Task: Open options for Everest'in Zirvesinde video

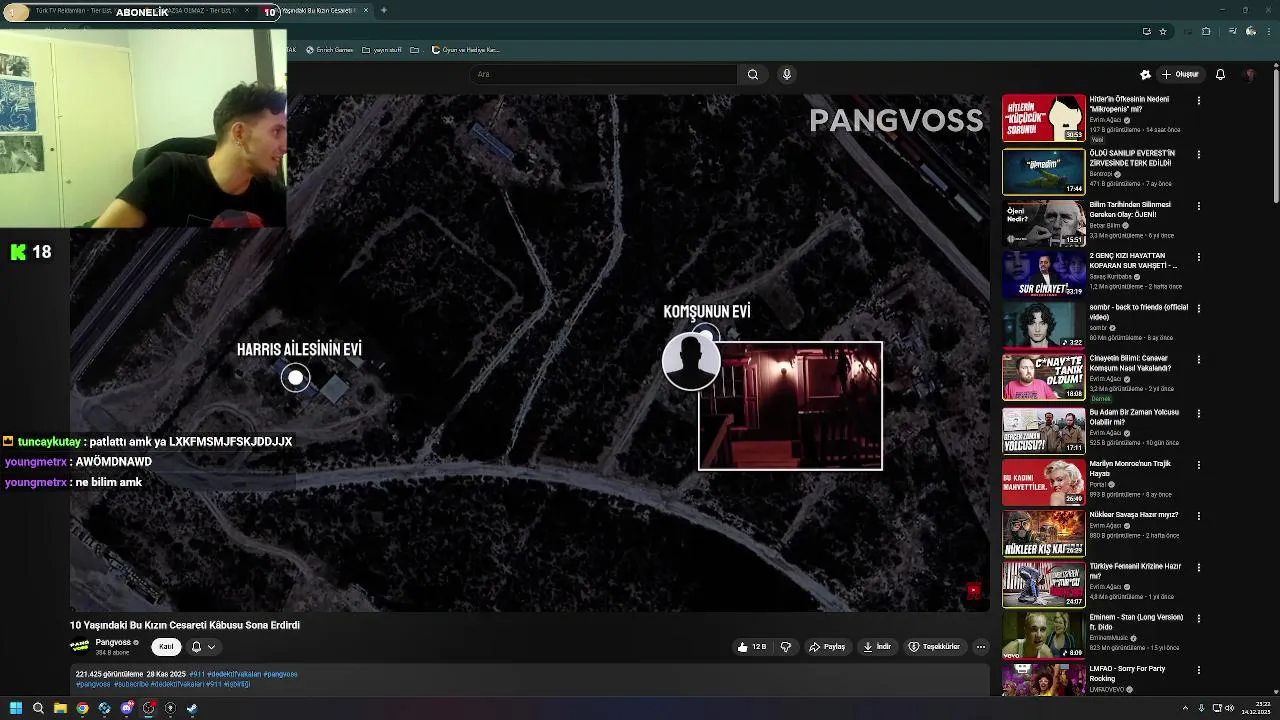Action: click(x=1198, y=155)
